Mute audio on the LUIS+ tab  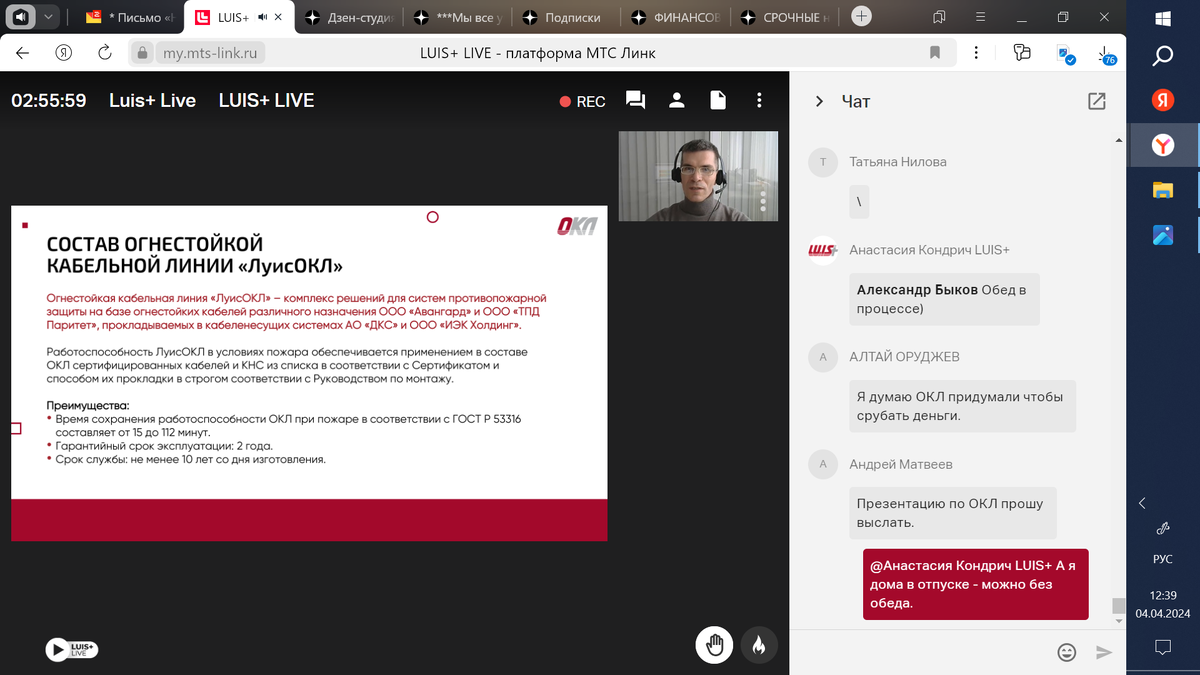(x=261, y=17)
